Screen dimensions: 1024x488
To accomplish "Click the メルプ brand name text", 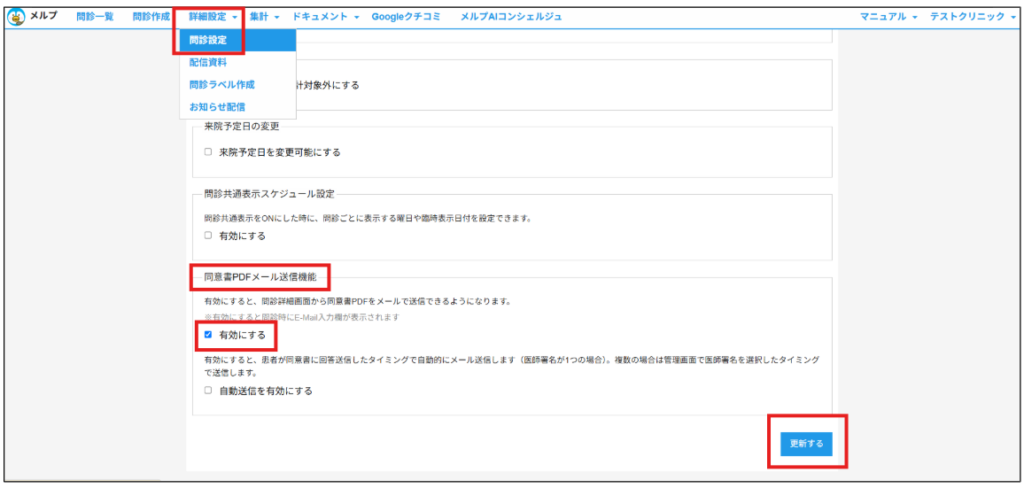I will click(44, 17).
